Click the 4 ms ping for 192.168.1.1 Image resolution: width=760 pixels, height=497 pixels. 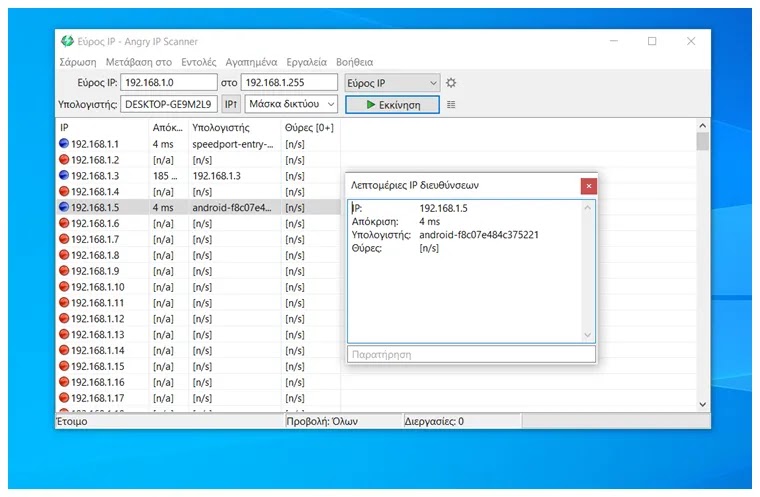click(163, 144)
